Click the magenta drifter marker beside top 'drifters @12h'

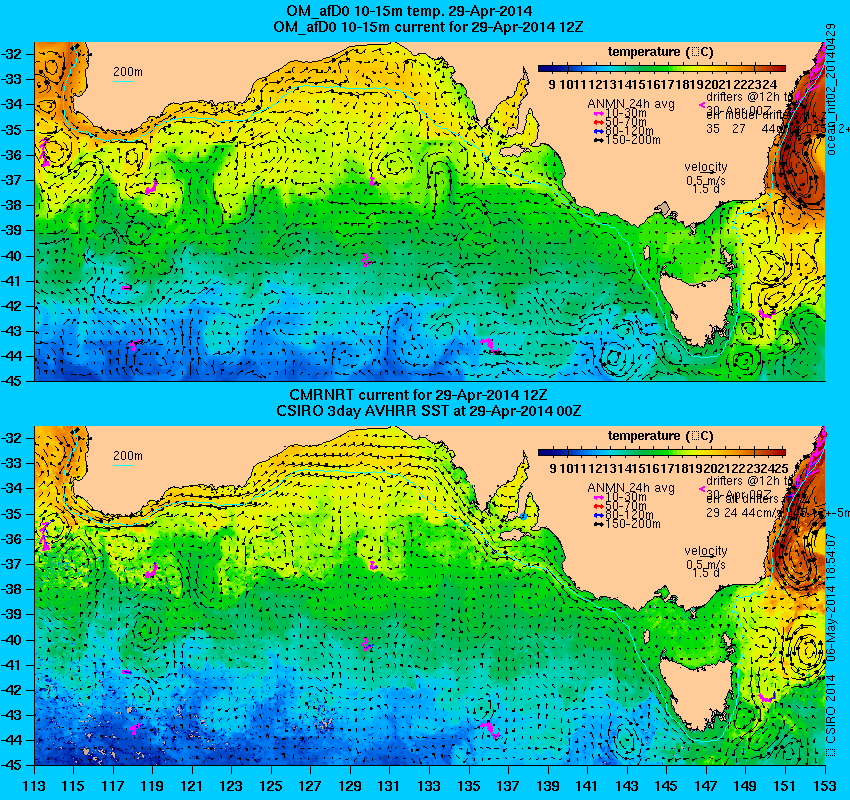pyautogui.click(x=702, y=105)
